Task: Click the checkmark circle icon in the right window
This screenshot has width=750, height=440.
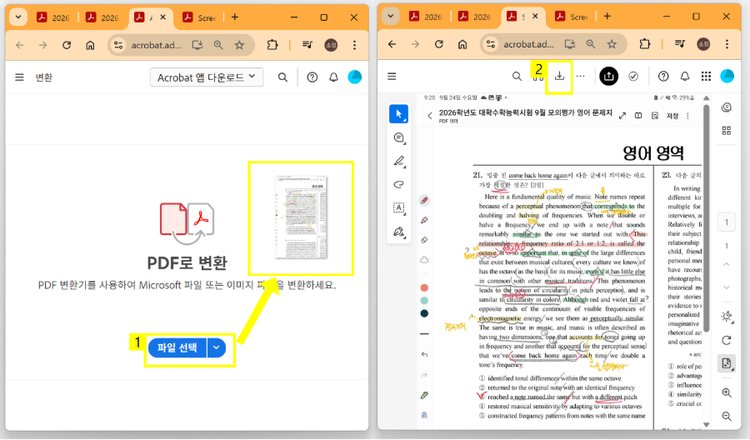Action: pyautogui.click(x=633, y=76)
